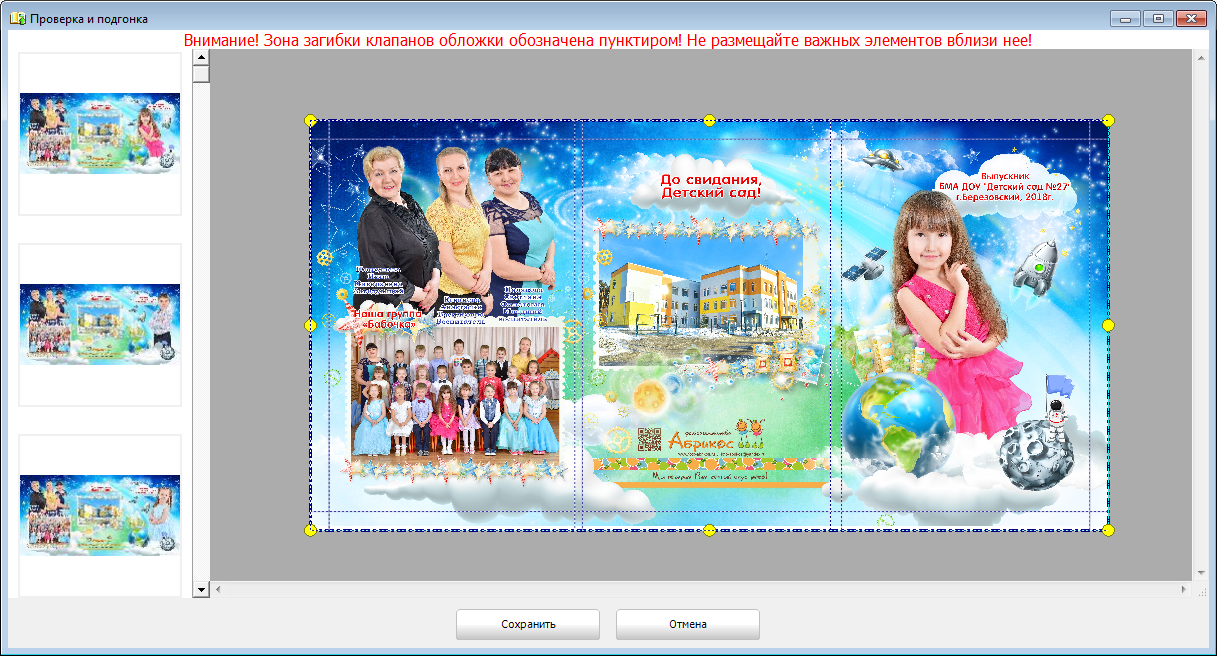Image resolution: width=1217 pixels, height=656 pixels.
Task: Click the thumbnail list scrollbar slider
Action: pyautogui.click(x=201, y=74)
